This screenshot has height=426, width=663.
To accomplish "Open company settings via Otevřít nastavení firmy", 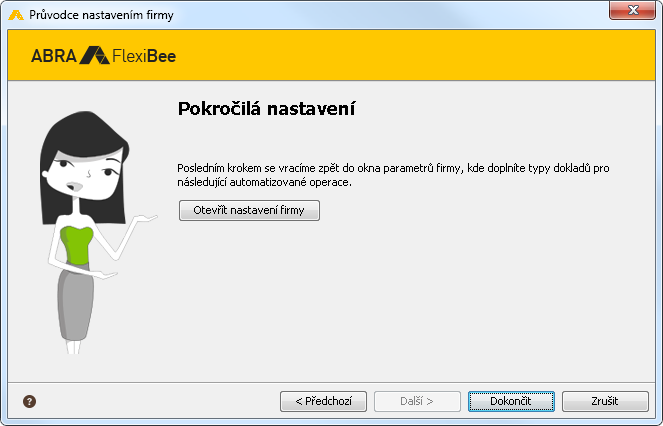I will click(249, 210).
